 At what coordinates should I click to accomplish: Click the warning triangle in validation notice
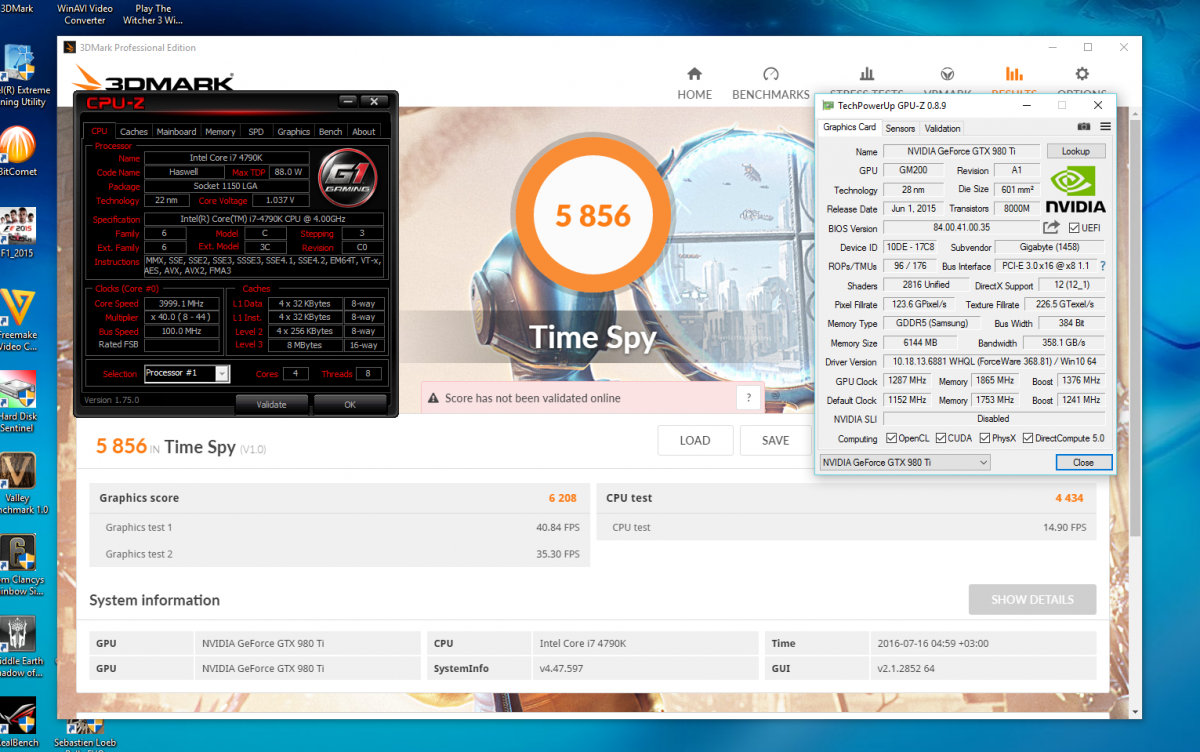[x=433, y=398]
